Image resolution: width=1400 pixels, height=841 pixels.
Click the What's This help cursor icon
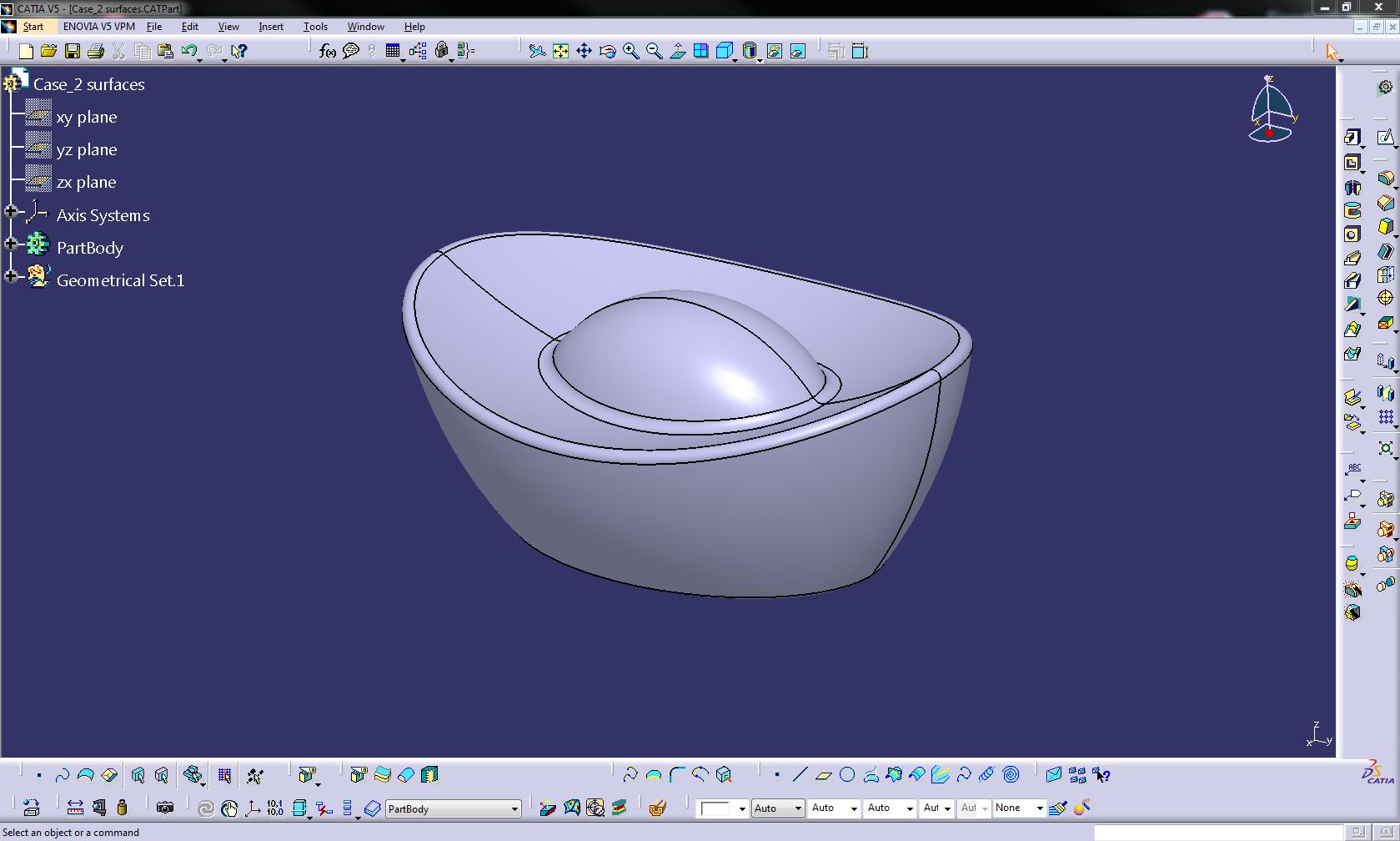click(238, 52)
